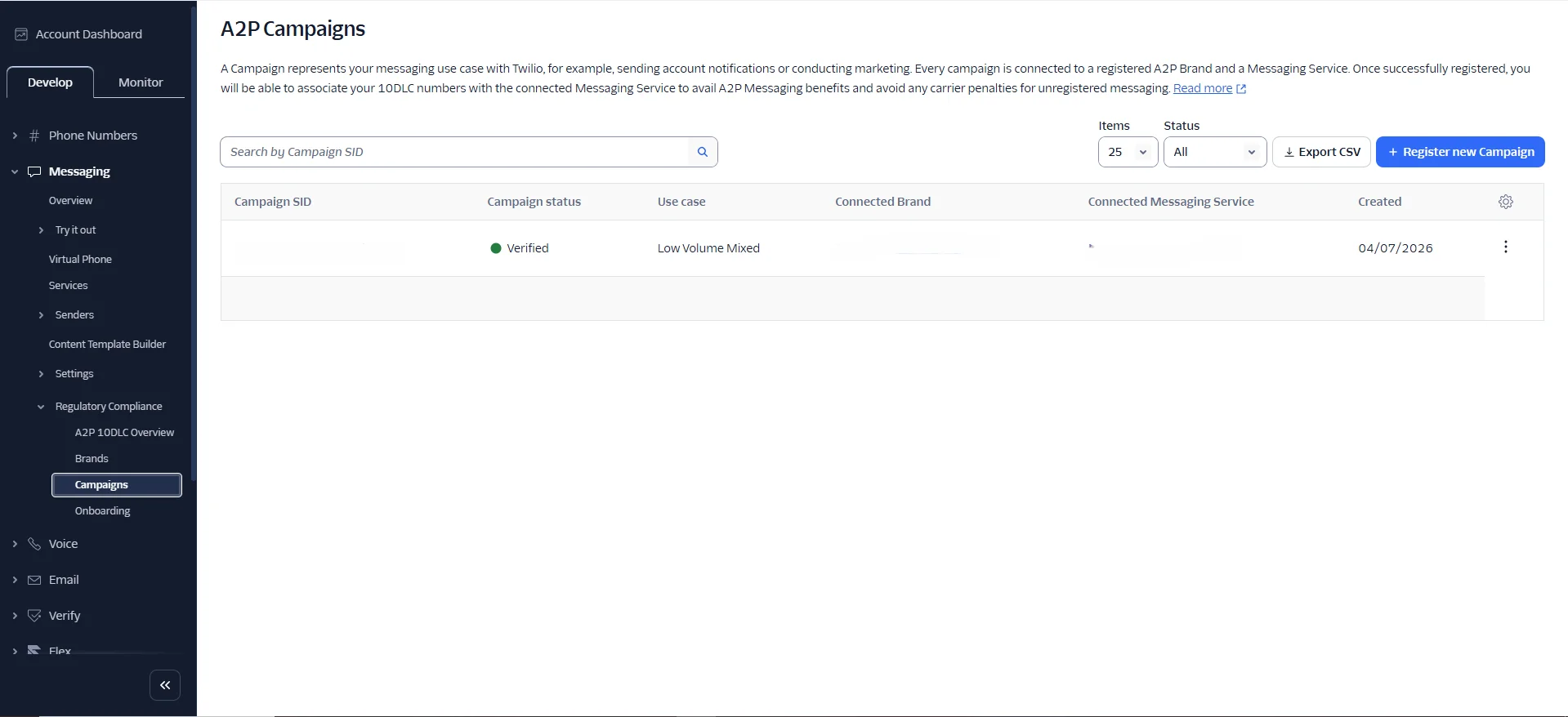Open Messaging Overview page
The width and height of the screenshot is (1568, 717).
tap(70, 201)
